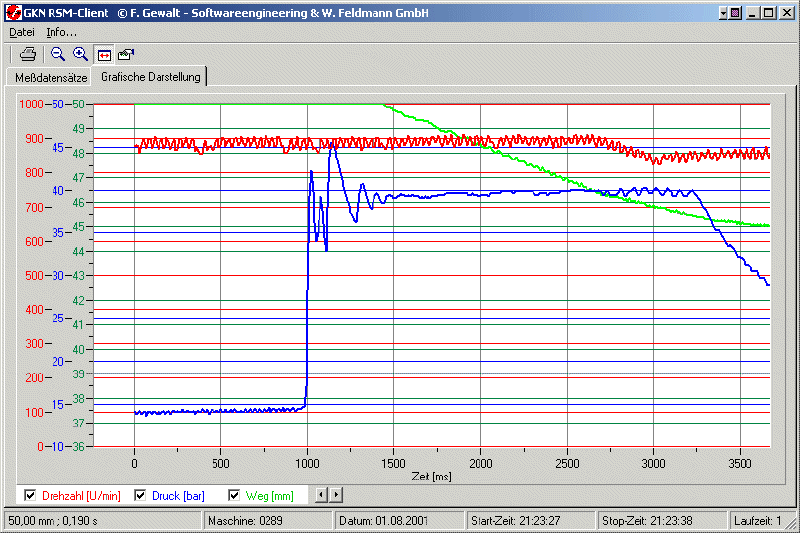Click the rightmost toolbar icon after fit-width
800x533 pixels.
tap(126, 54)
